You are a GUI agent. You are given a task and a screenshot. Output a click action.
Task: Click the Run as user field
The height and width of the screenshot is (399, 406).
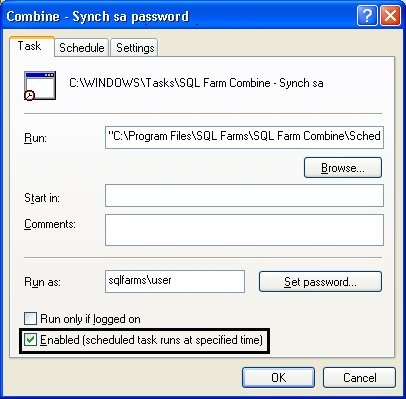[x=175, y=281]
